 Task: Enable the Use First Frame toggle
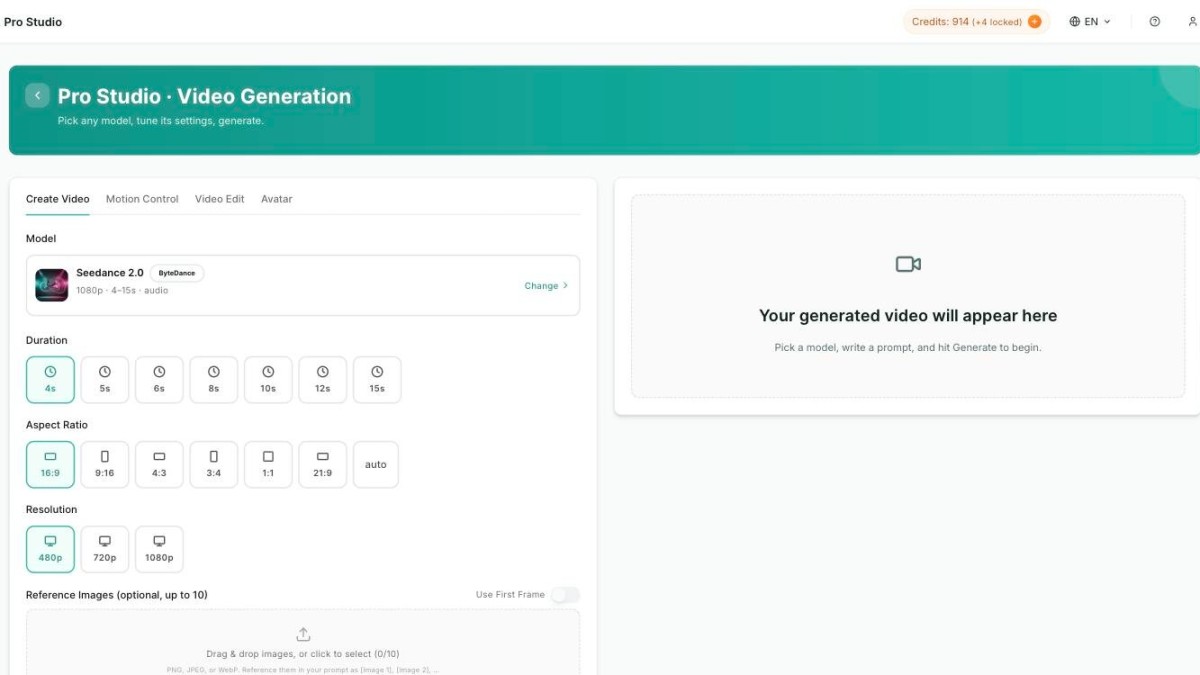pyautogui.click(x=565, y=595)
